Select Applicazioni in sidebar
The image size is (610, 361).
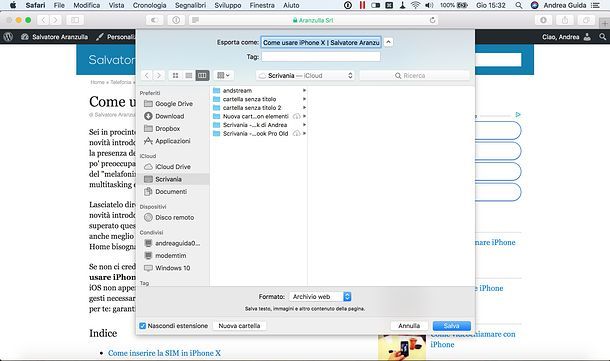tap(174, 141)
